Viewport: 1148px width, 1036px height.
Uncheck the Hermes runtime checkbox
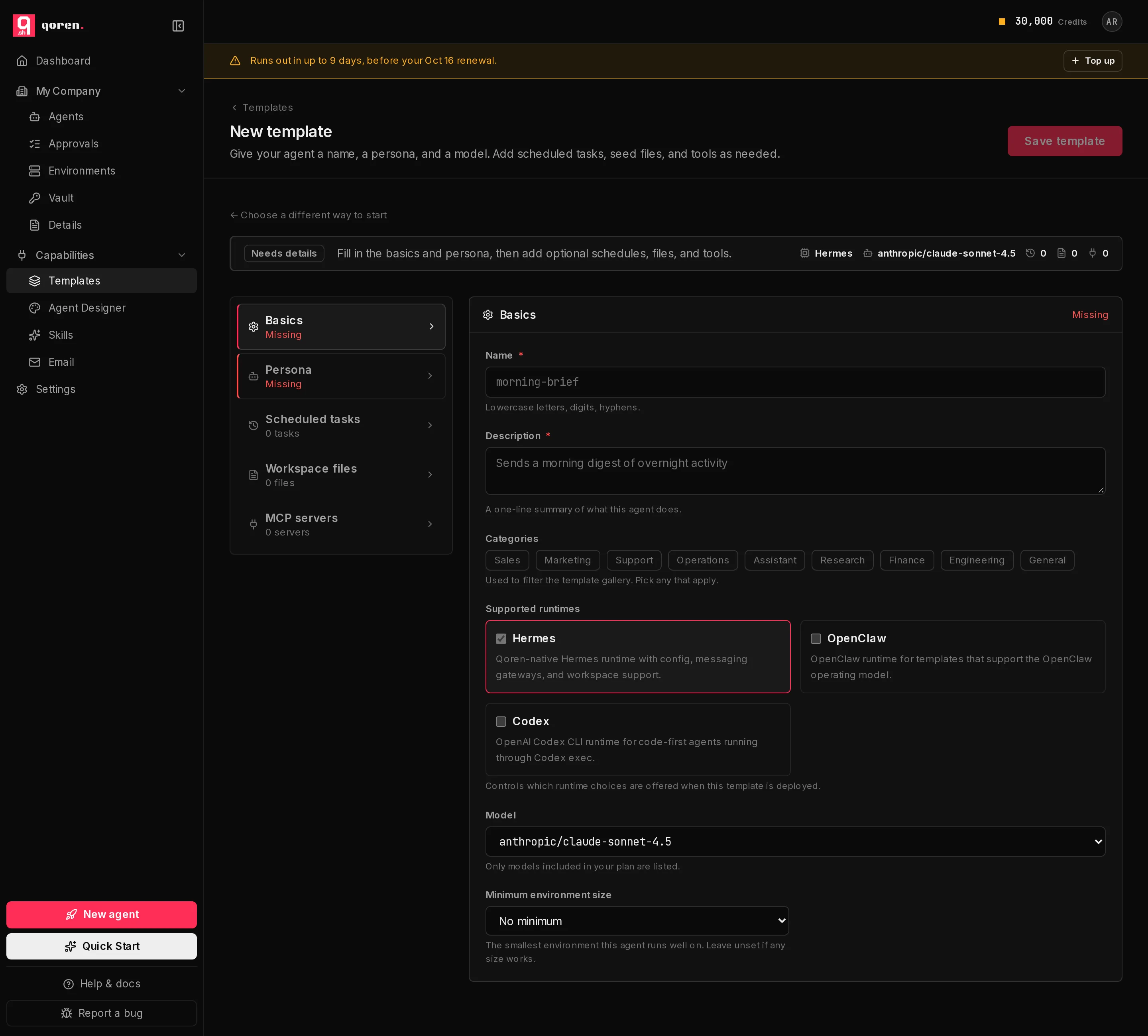pos(501,639)
